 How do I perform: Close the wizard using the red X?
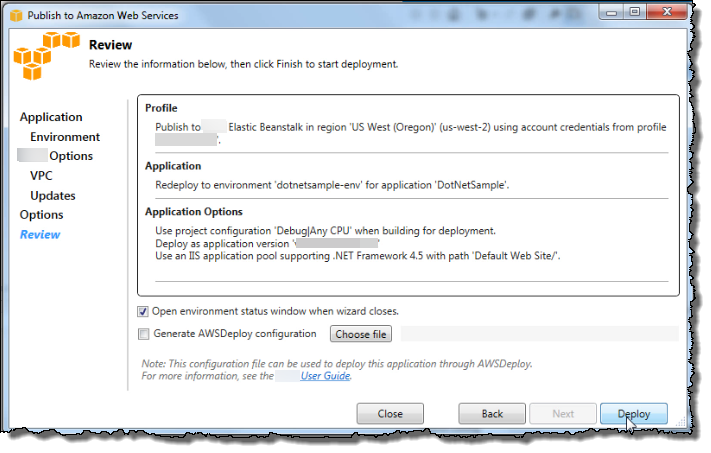click(x=670, y=12)
